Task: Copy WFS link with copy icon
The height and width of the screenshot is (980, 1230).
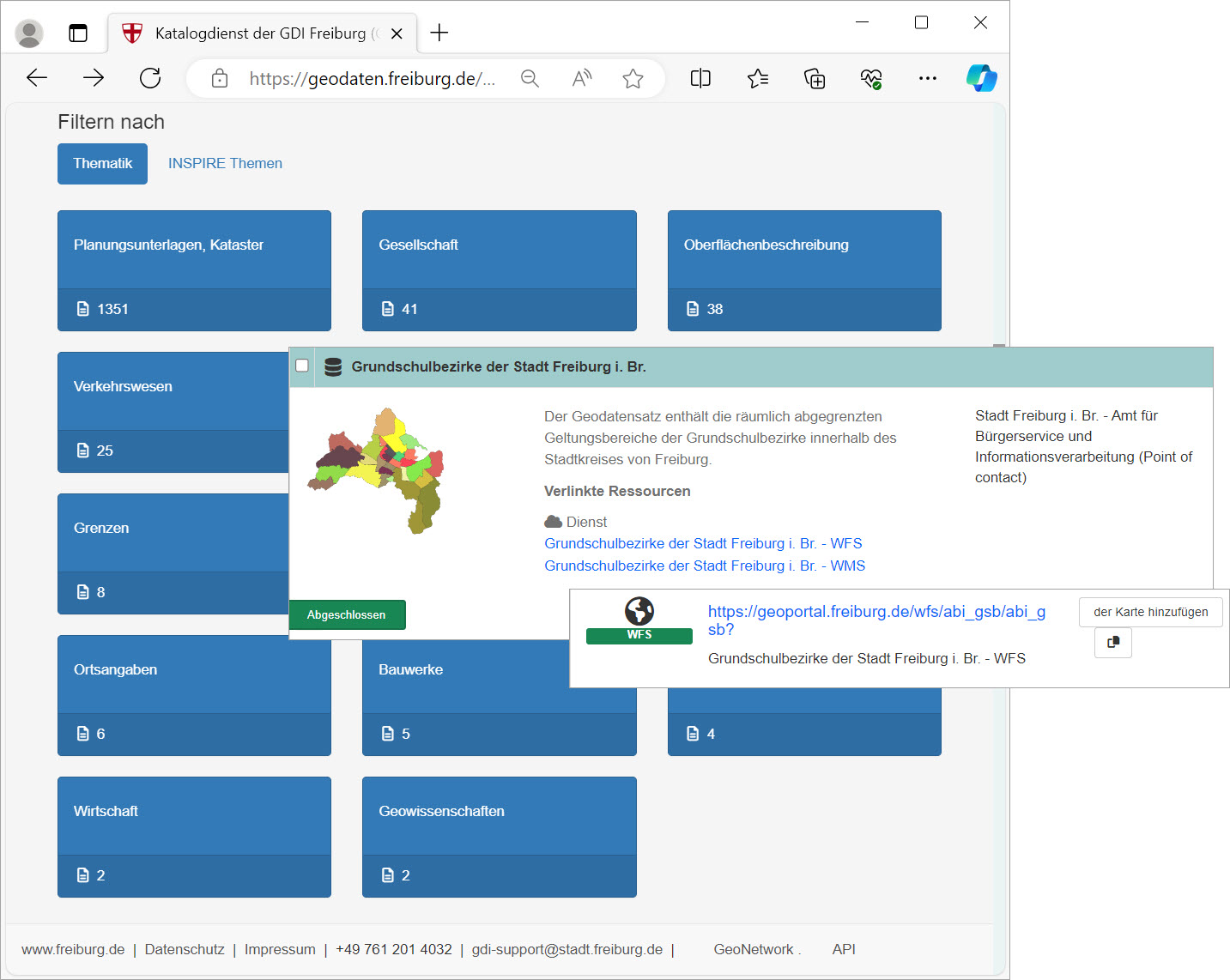Action: point(1112,643)
